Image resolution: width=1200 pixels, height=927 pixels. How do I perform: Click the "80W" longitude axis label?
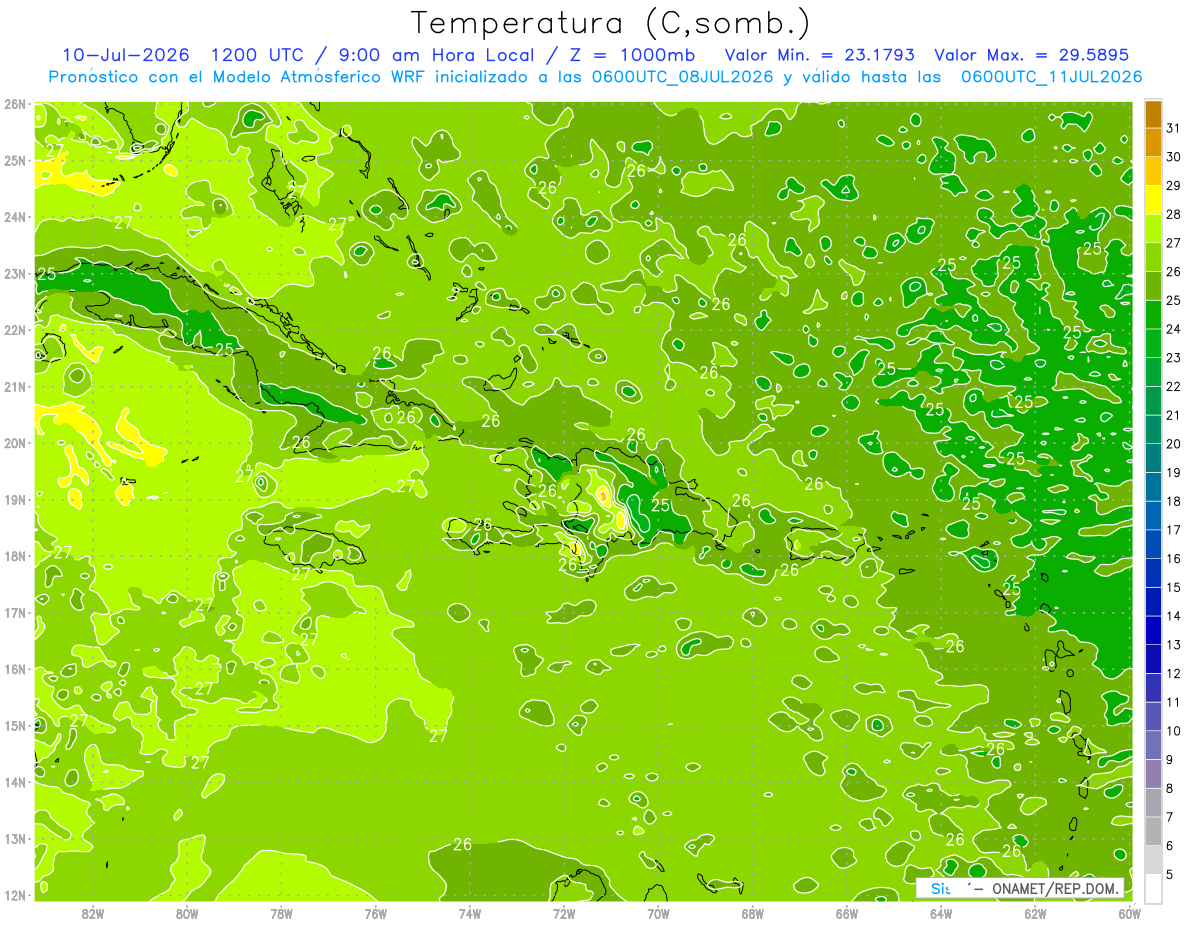point(187,913)
